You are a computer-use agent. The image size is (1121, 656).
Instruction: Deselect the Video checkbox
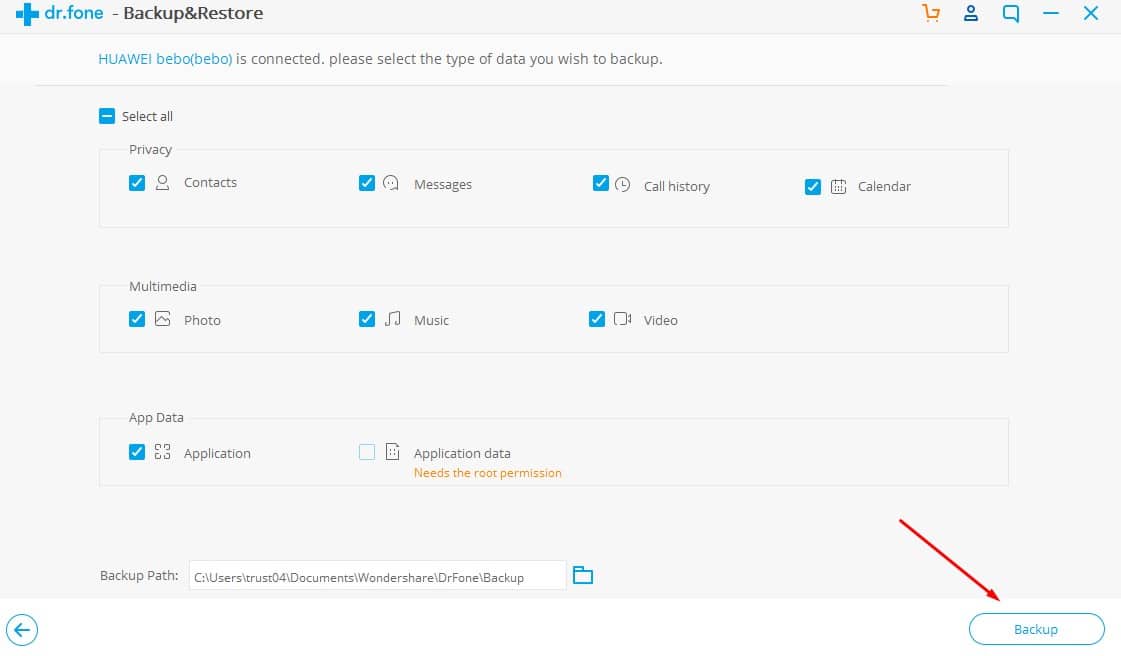(x=597, y=319)
